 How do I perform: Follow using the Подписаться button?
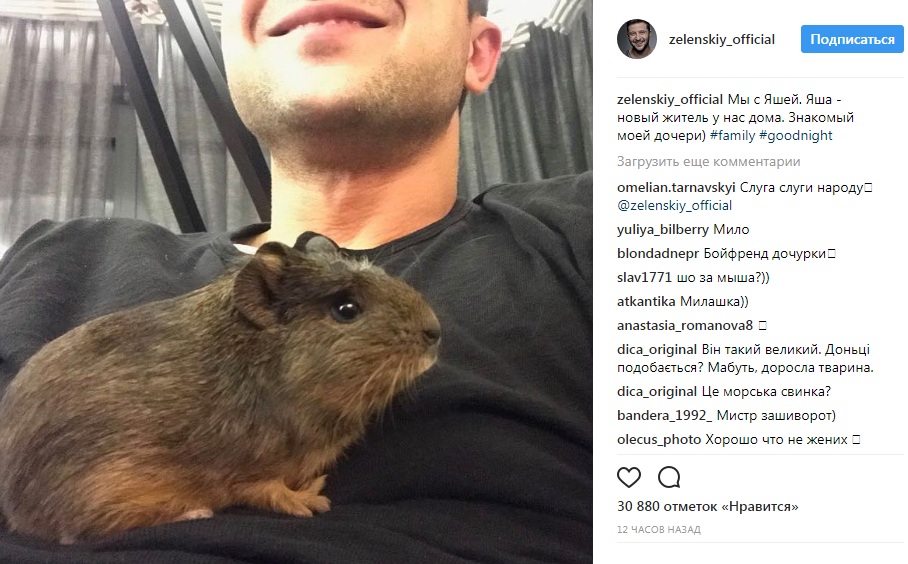coord(852,39)
